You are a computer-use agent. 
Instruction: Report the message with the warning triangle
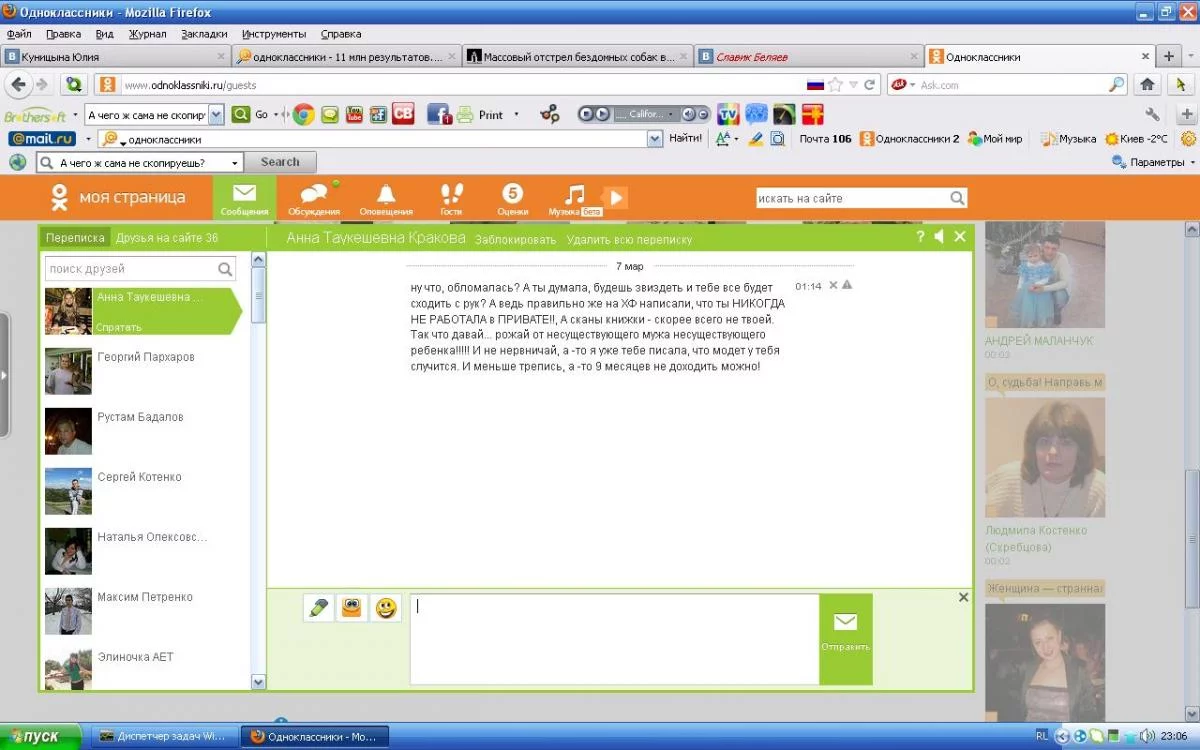[847, 285]
